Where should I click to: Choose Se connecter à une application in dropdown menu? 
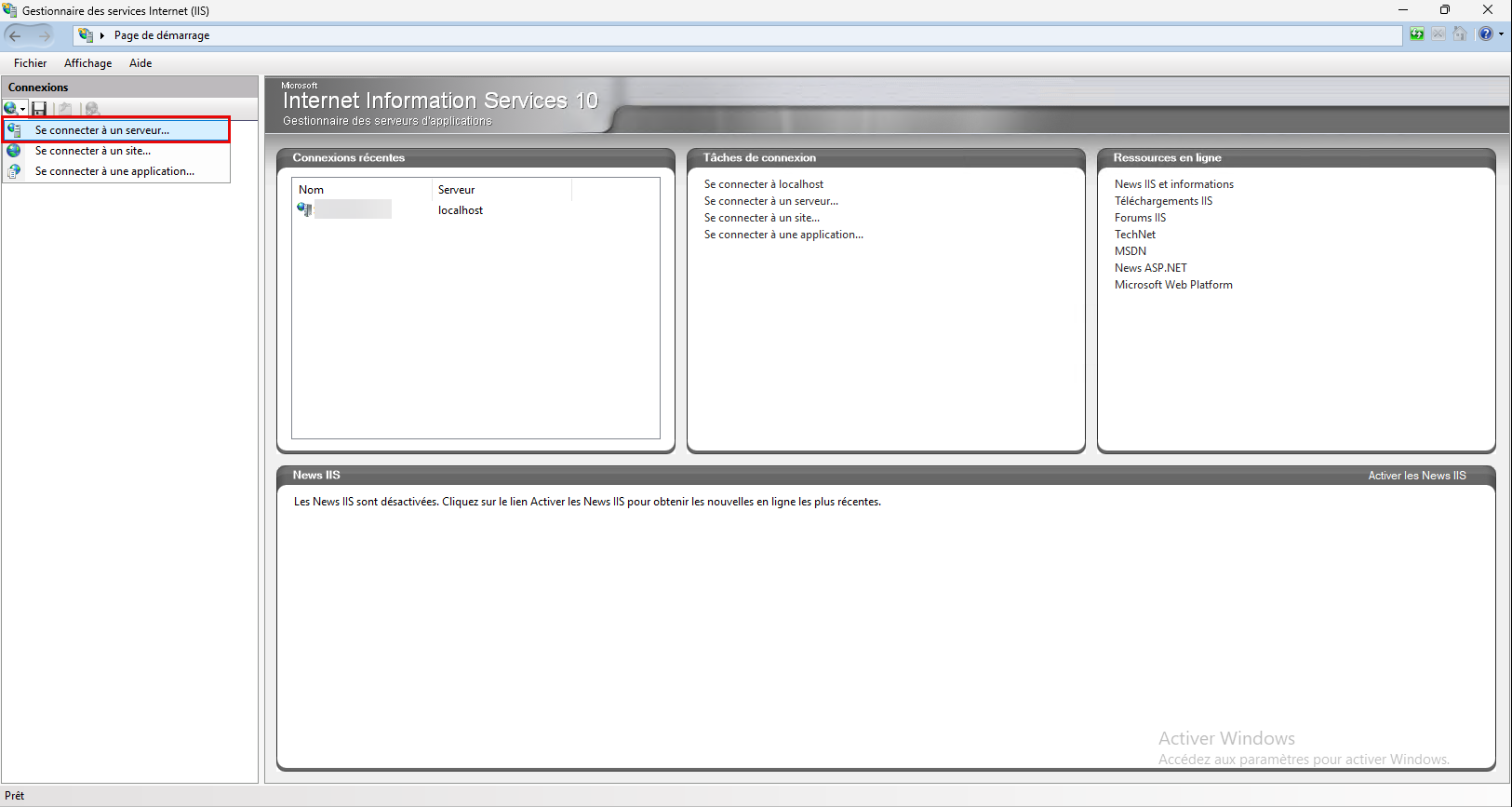(x=114, y=171)
